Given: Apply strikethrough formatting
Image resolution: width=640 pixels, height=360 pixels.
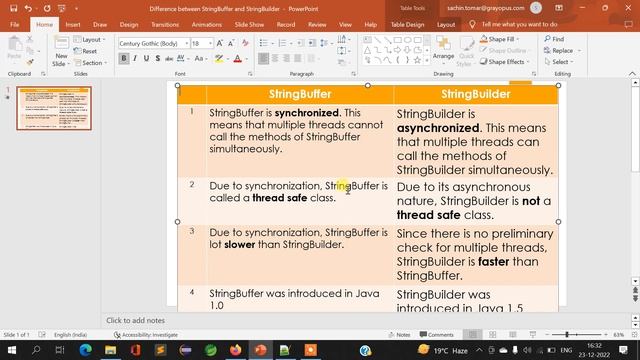Looking at the screenshot, I should [169, 59].
